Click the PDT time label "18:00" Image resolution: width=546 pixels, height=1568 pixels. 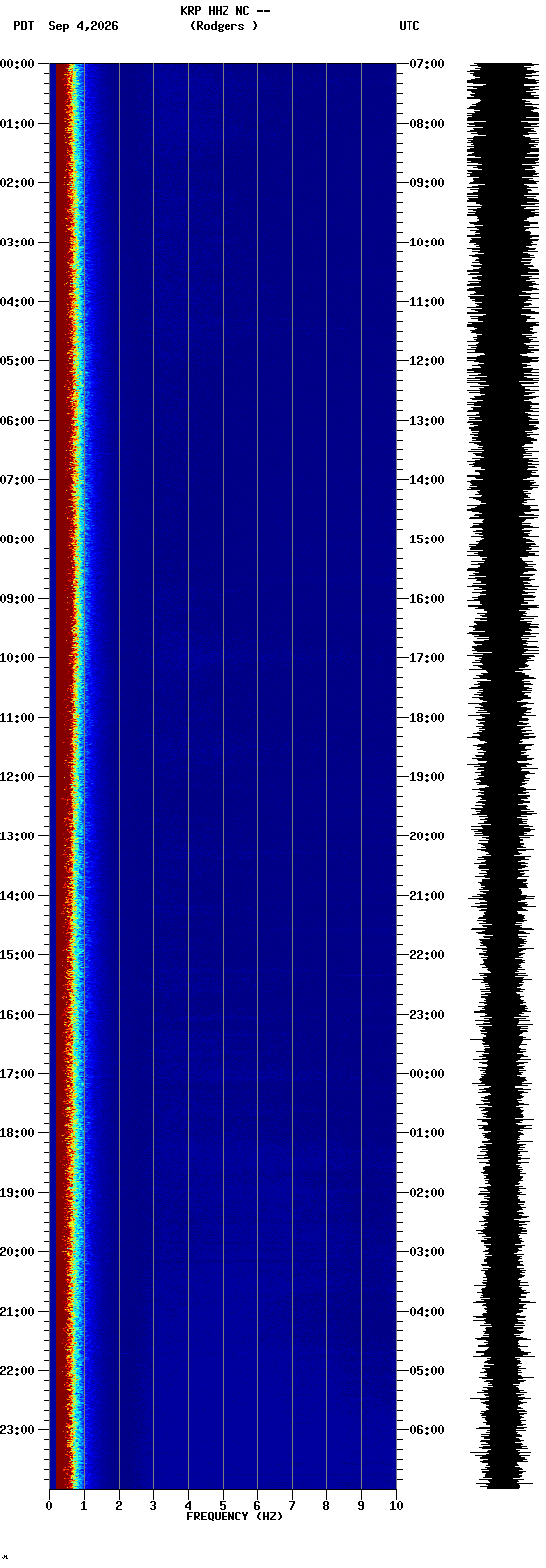click(17, 1133)
